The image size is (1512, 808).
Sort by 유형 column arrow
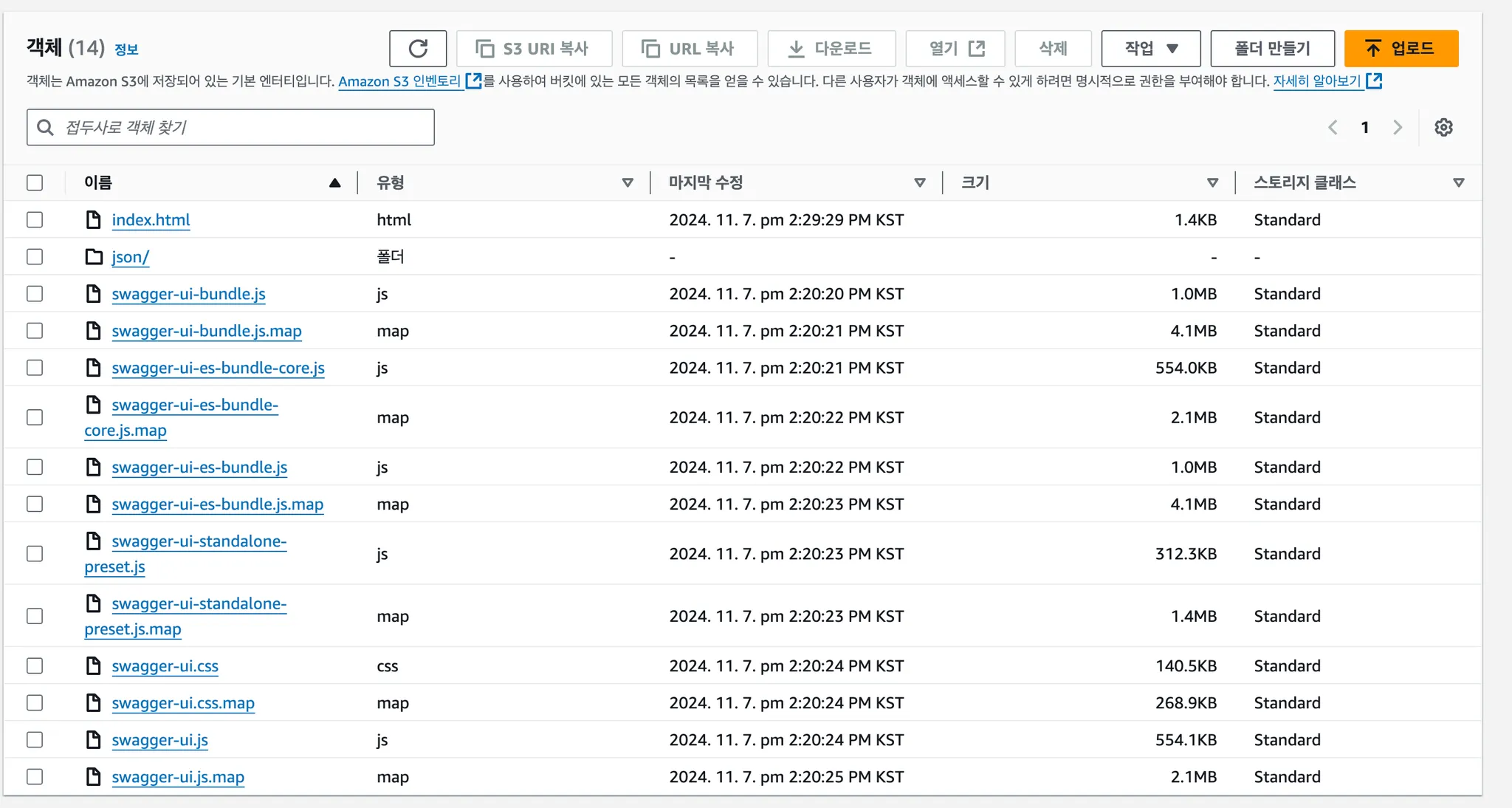pos(628,182)
